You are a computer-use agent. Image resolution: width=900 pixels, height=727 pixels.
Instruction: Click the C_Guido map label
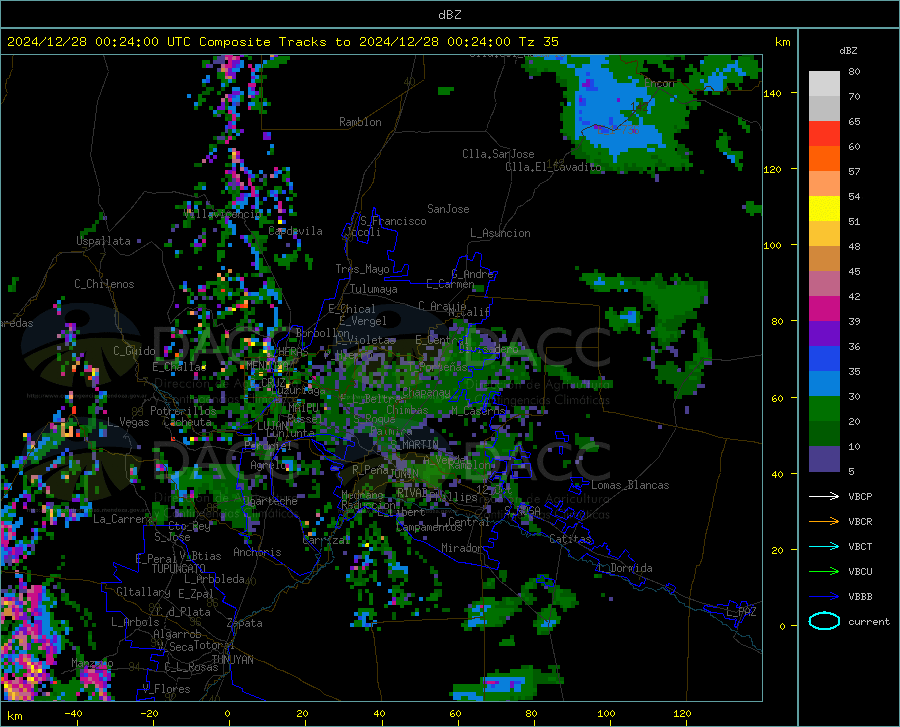point(134,351)
